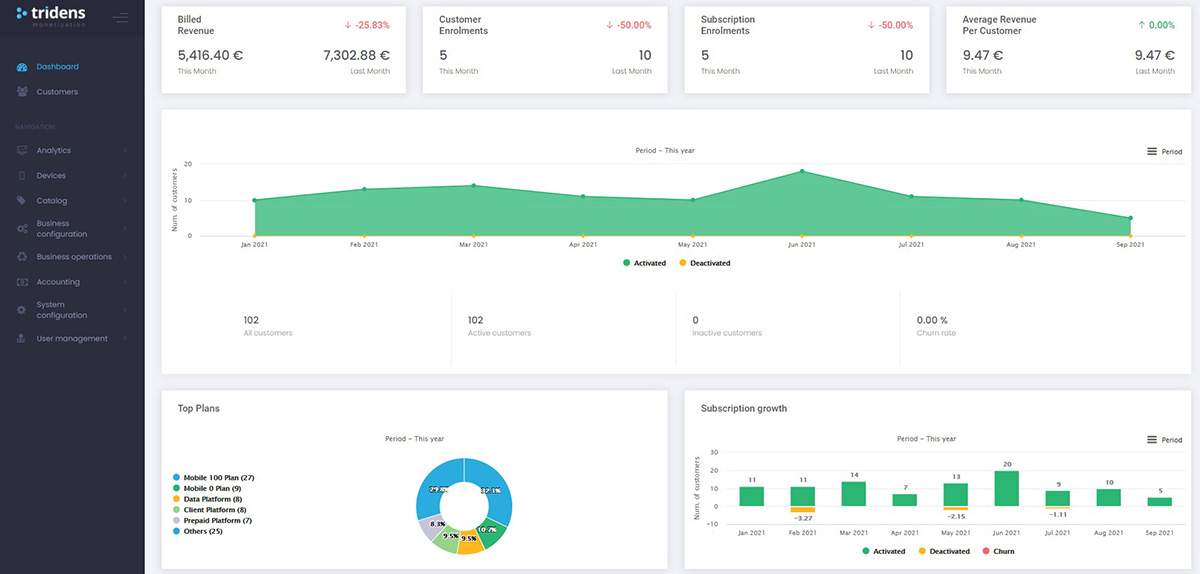This screenshot has height=574, width=1200.
Task: Click the Jun 2021 bar in Subscription growth
Action: point(1007,488)
